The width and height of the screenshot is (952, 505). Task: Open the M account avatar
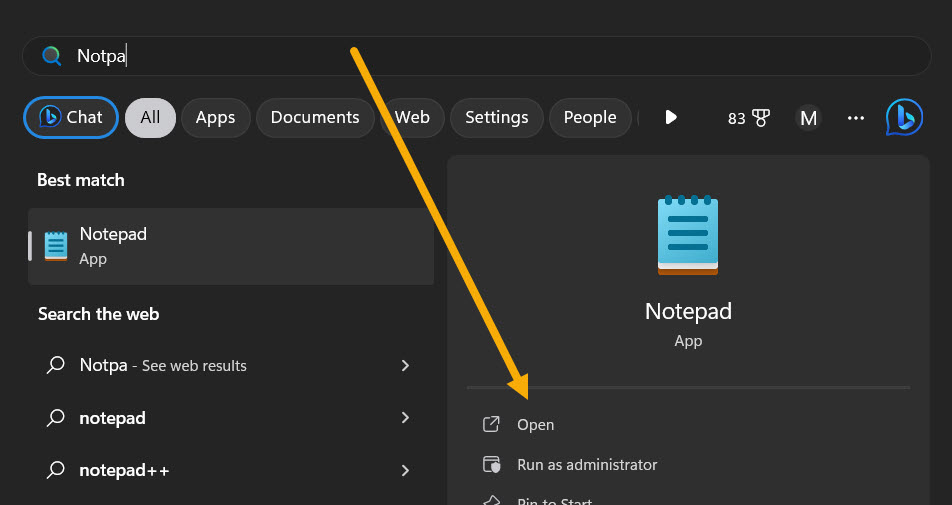point(808,118)
